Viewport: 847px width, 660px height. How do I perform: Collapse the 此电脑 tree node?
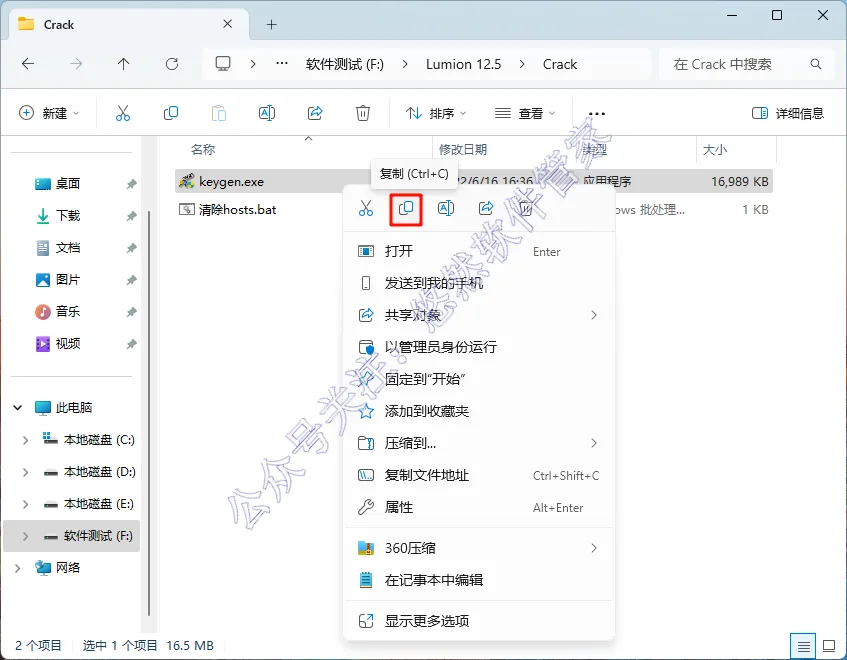(18, 408)
